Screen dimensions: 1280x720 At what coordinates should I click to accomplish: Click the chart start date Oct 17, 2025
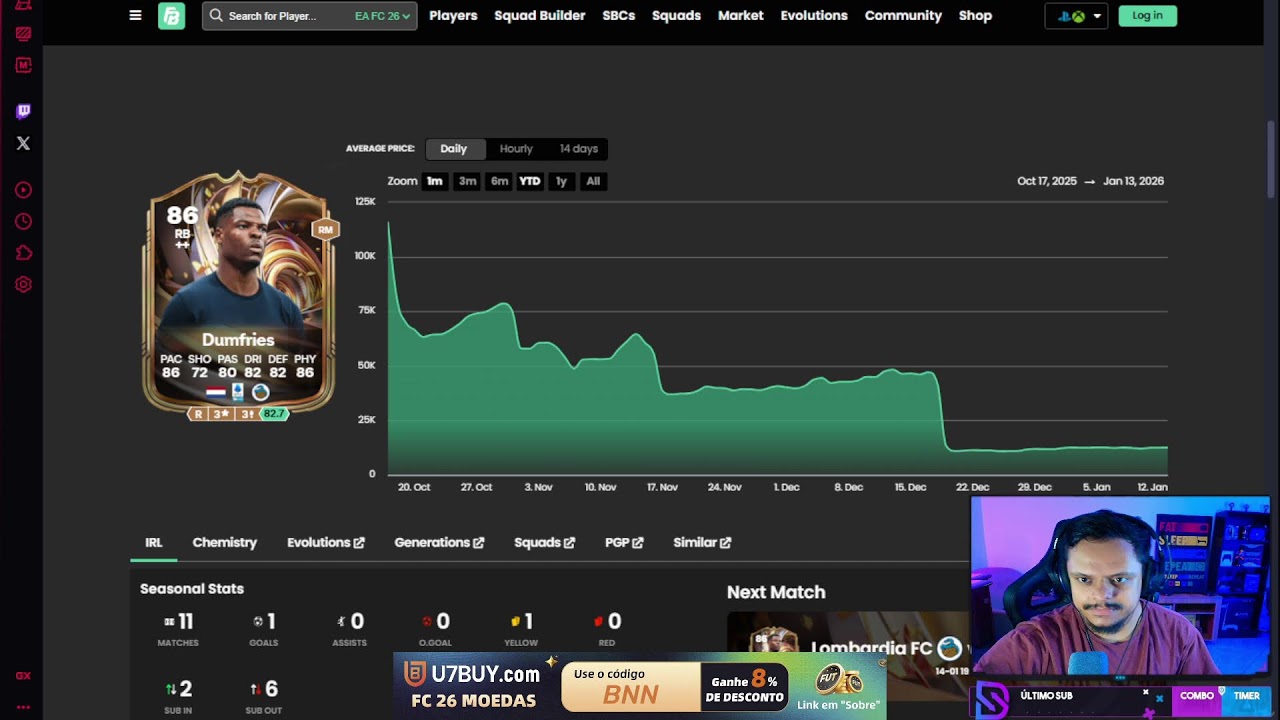(1047, 181)
